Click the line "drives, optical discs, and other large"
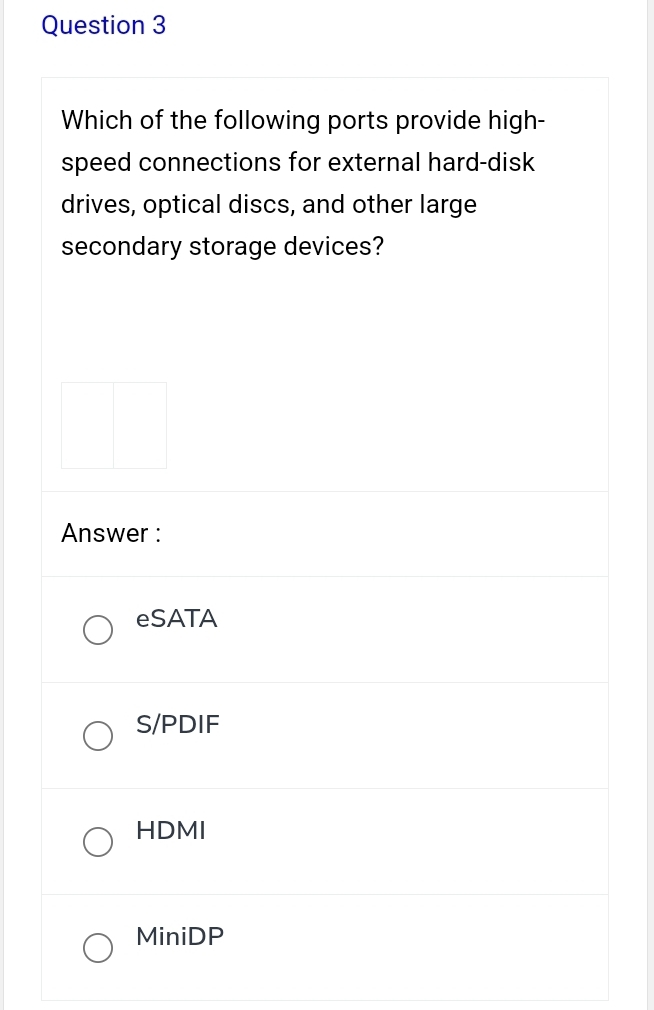 (x=269, y=205)
